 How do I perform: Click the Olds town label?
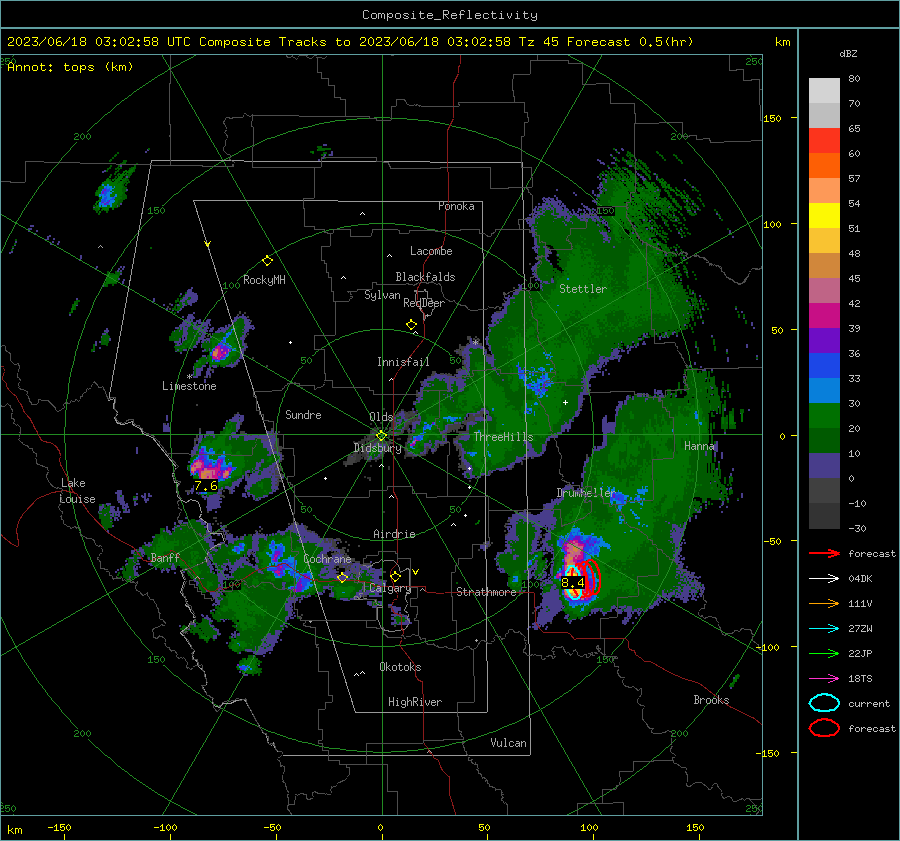381,417
